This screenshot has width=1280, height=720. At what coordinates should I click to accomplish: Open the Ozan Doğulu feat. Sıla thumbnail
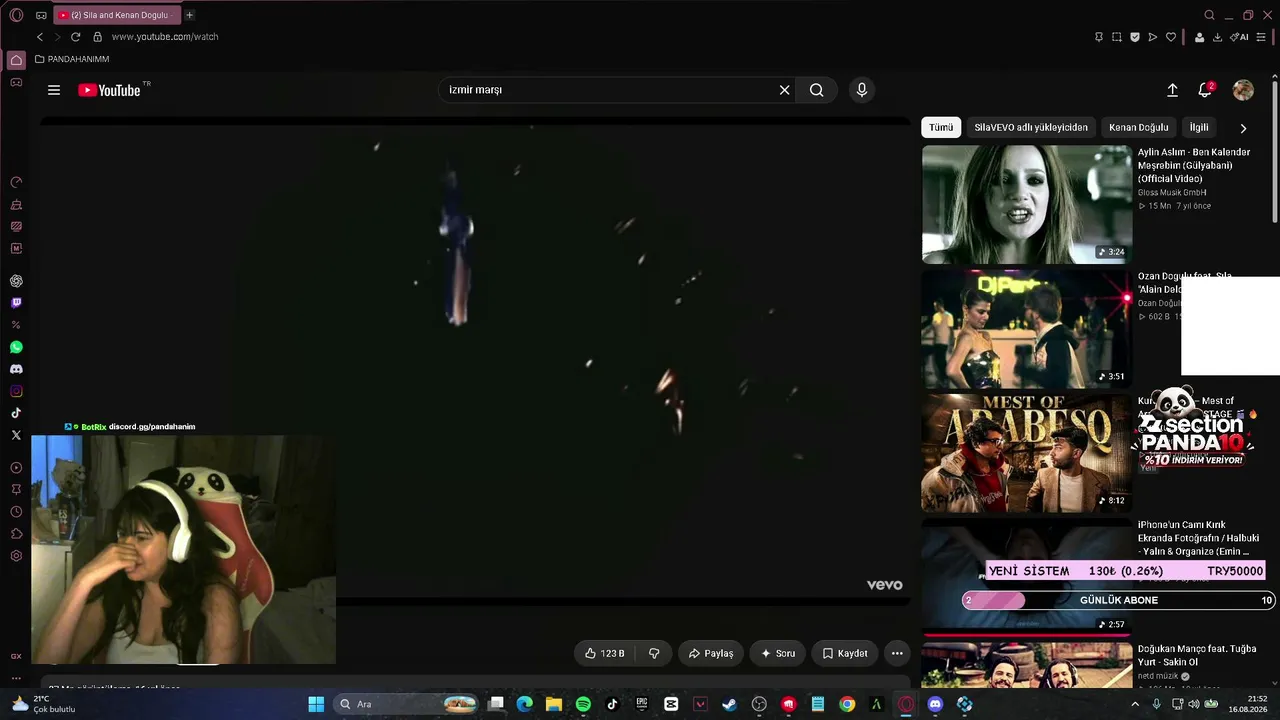point(1027,329)
